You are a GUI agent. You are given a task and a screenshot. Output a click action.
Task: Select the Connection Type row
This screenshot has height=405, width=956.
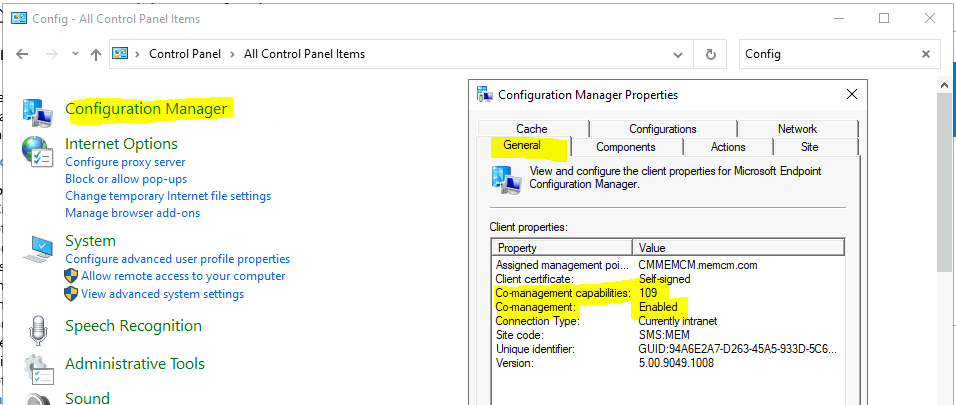[x=668, y=321]
